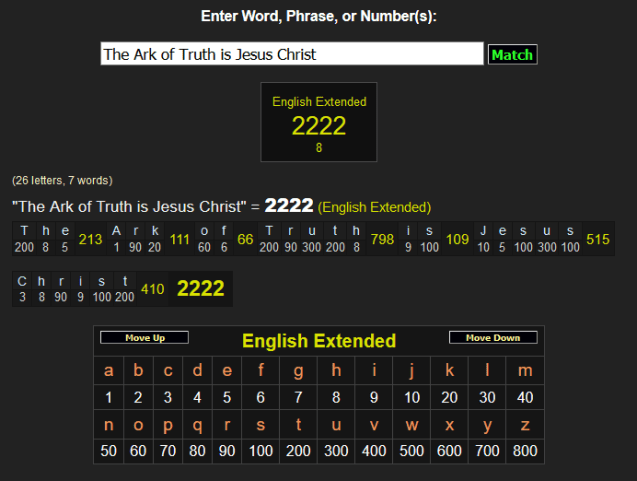Click the word sum 109 for 'is'
The height and width of the screenshot is (481, 637).
pyautogui.click(x=457, y=239)
